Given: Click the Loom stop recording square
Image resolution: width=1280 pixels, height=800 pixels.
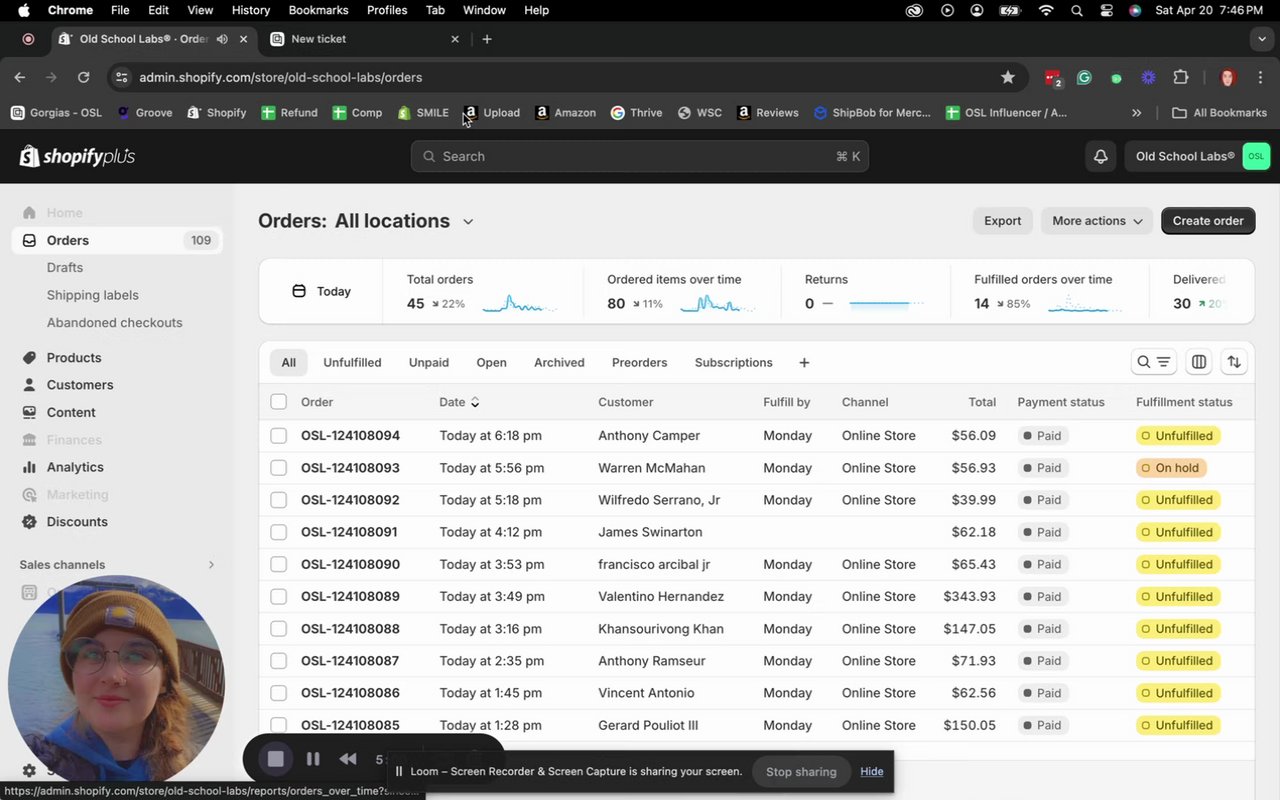Looking at the screenshot, I should (x=276, y=759).
